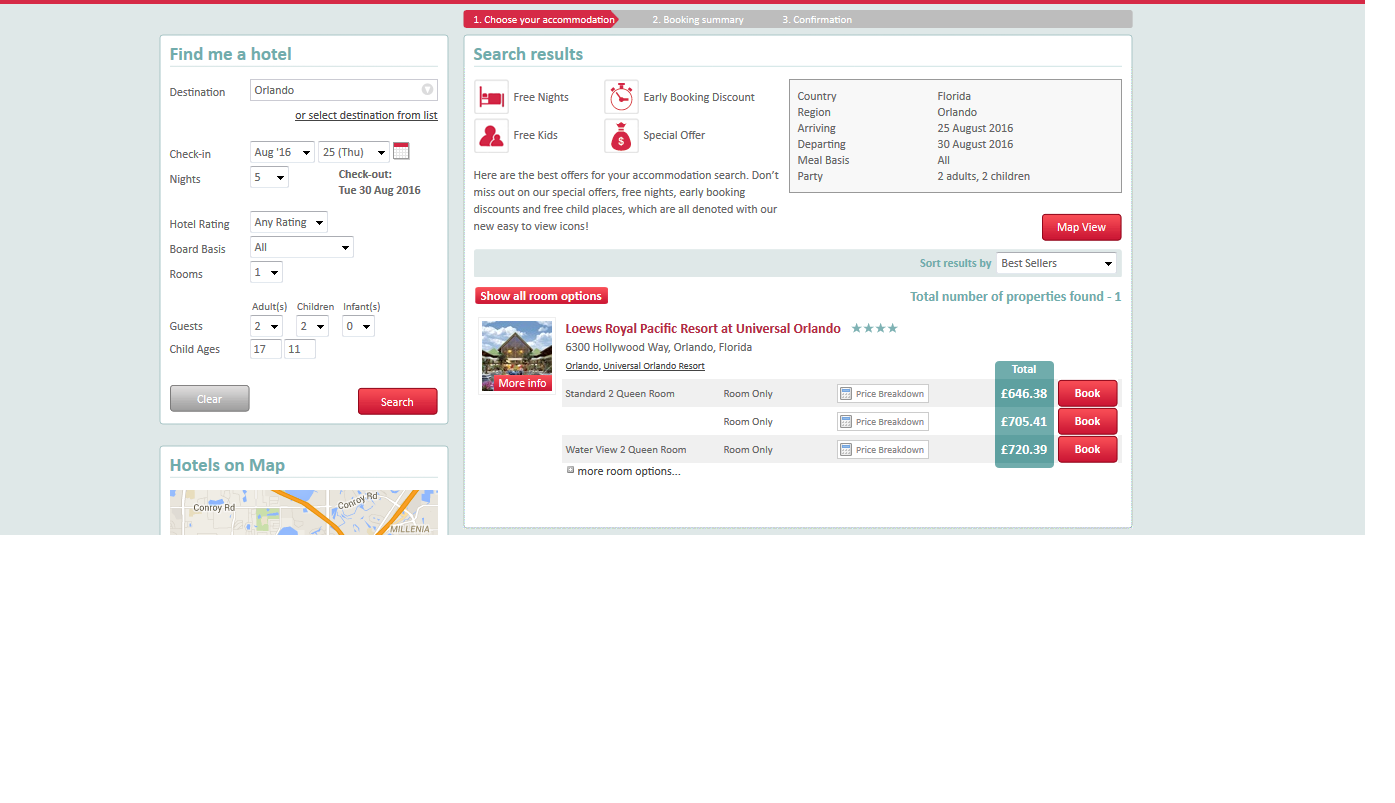Open Map View of results
This screenshot has height=803, width=1395.
1082,227
